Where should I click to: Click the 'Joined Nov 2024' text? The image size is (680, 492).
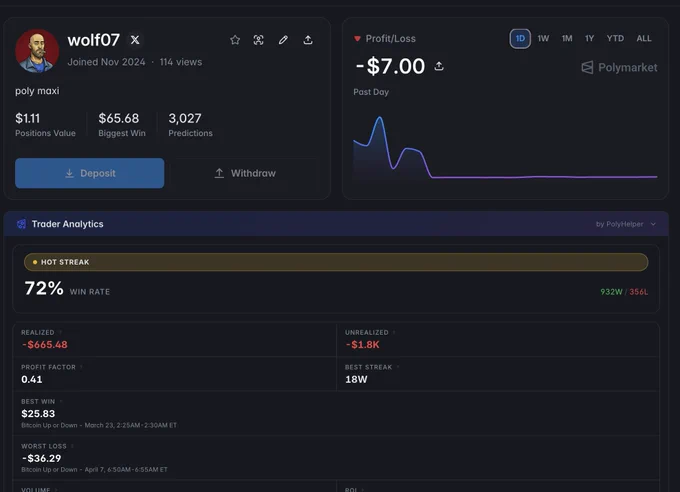pyautogui.click(x=106, y=62)
